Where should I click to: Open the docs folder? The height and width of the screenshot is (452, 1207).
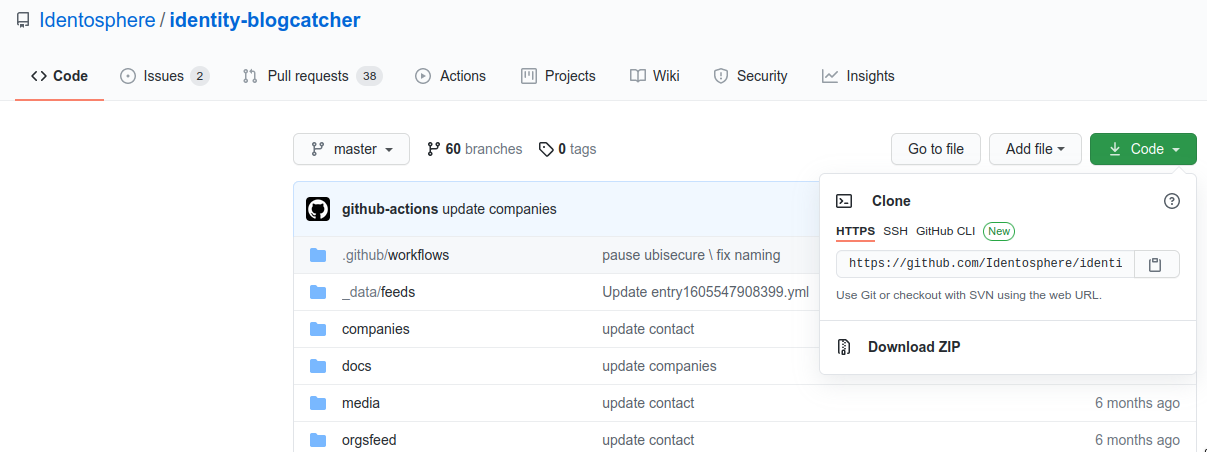click(x=356, y=366)
